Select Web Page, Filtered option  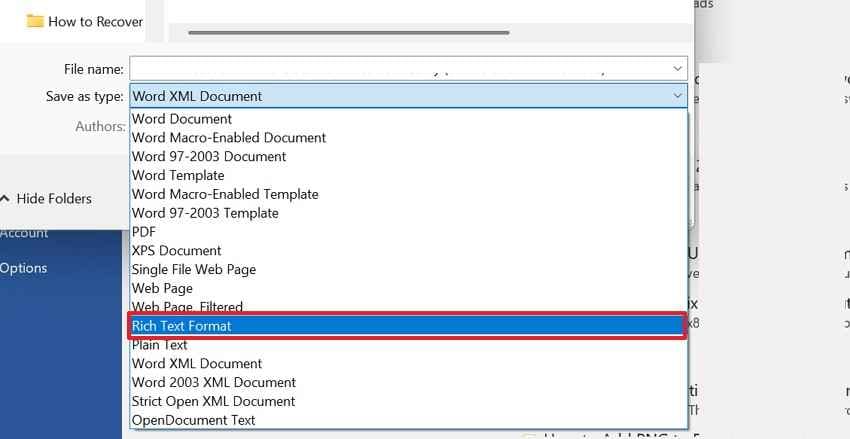point(409,306)
